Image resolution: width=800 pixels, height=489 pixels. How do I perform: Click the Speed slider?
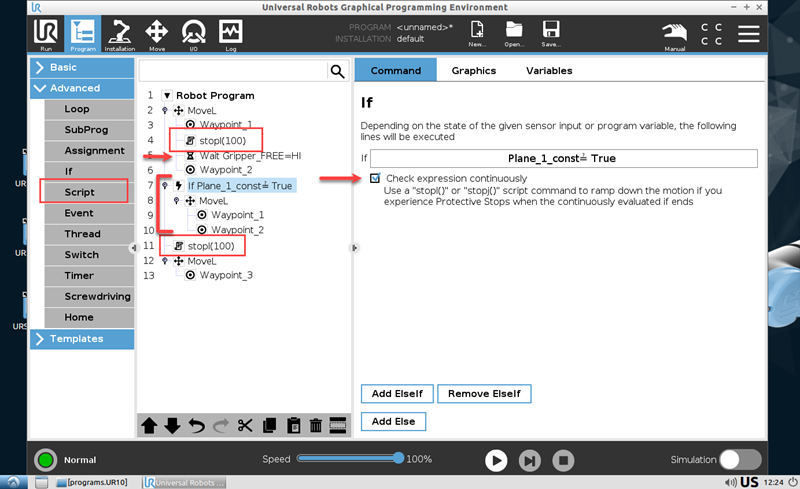coord(349,458)
